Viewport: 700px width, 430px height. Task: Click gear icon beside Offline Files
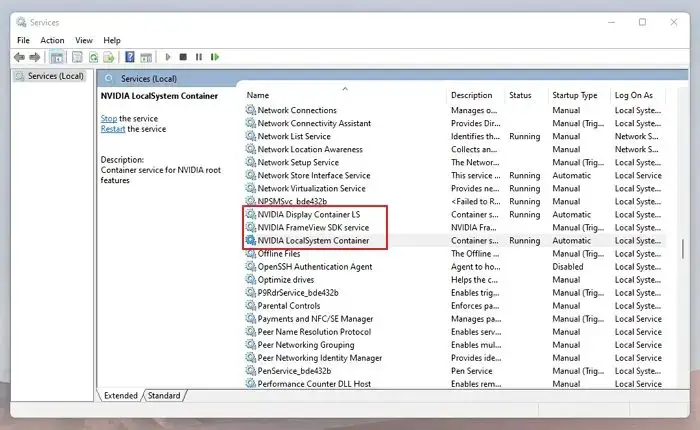(x=250, y=254)
